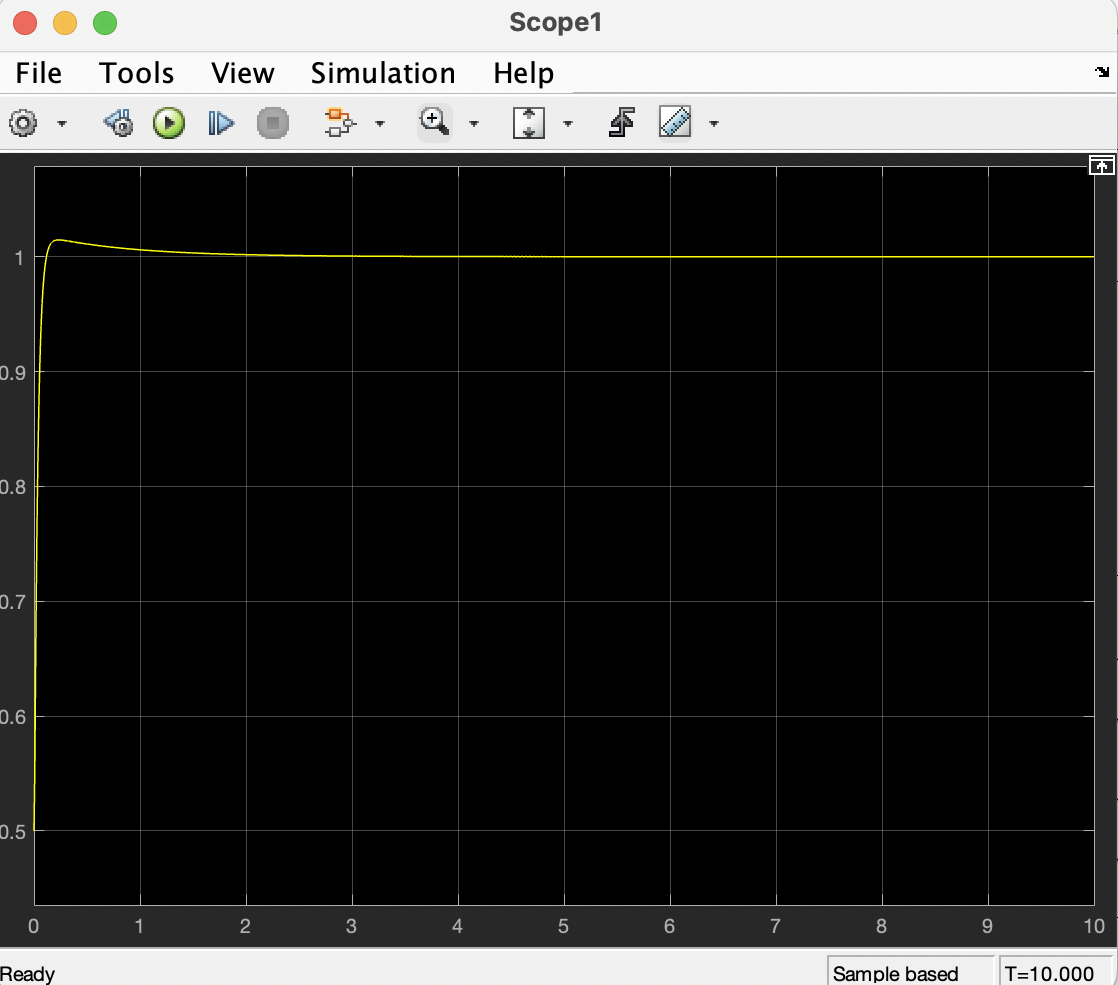Image resolution: width=1118 pixels, height=985 pixels.
Task: Open the Simulation menu
Action: click(x=383, y=72)
